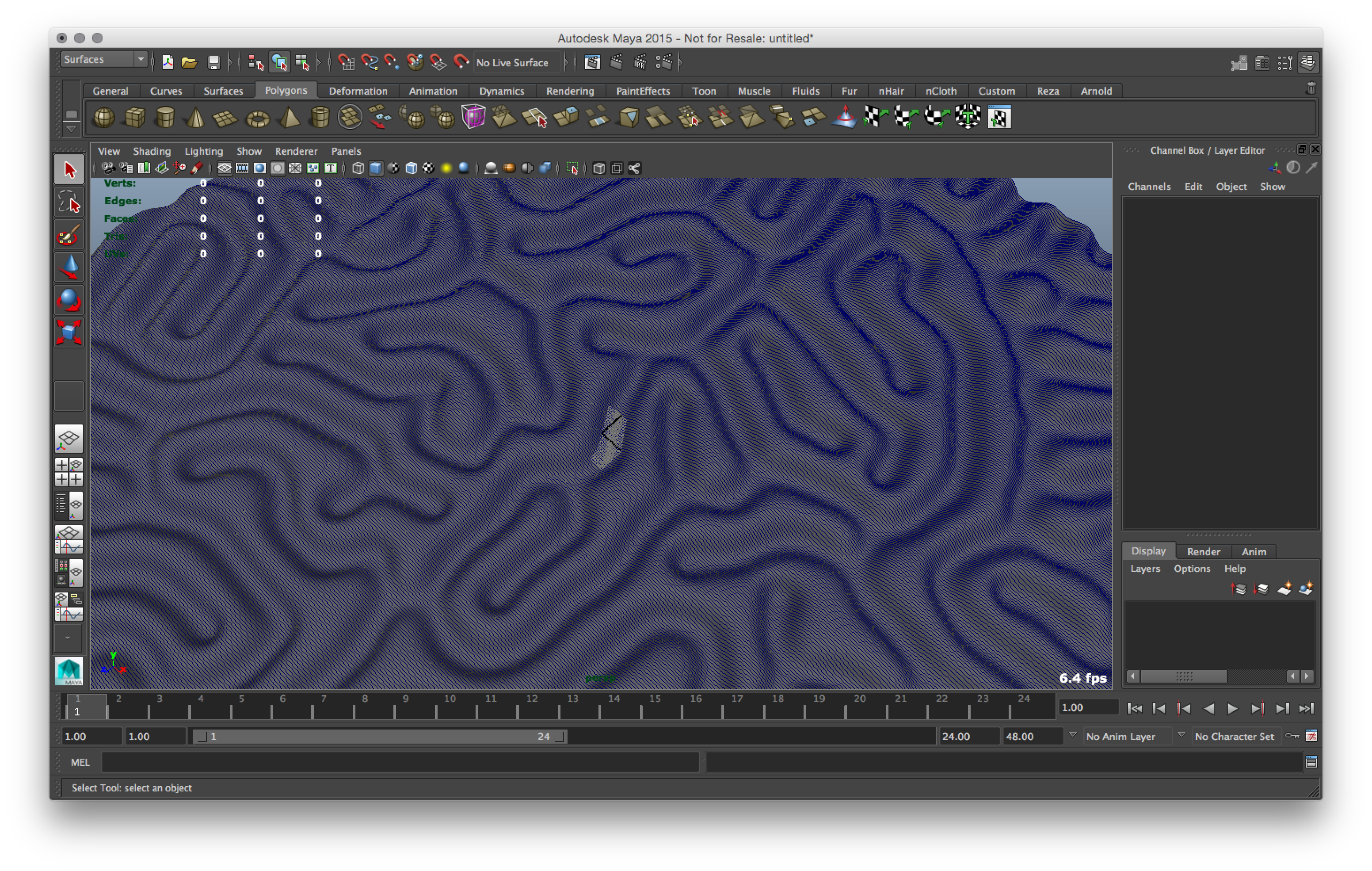Toggle viewport grid display
Screen dimensions: 1372x871
[x=225, y=168]
